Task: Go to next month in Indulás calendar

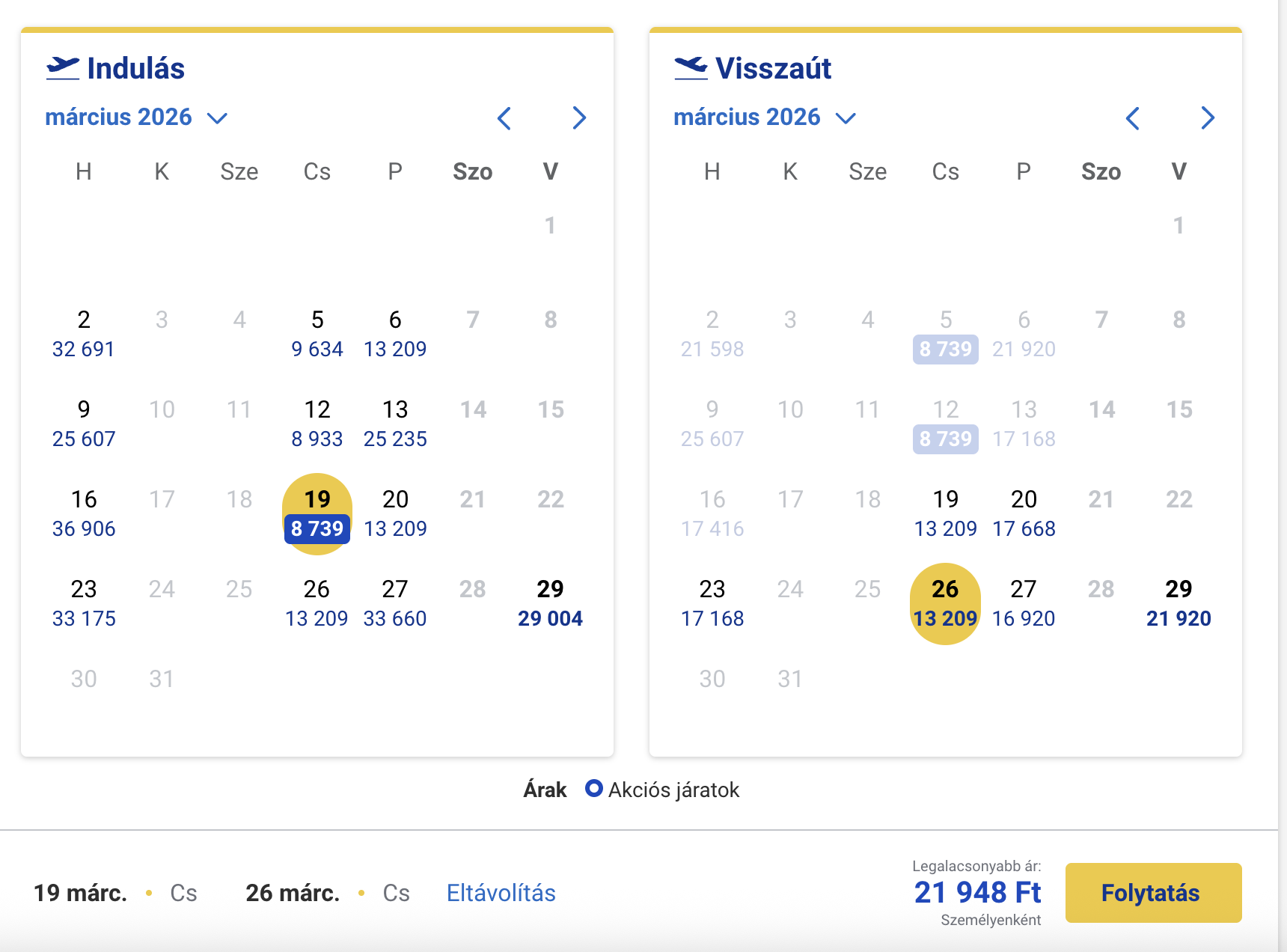Action: 579,118
